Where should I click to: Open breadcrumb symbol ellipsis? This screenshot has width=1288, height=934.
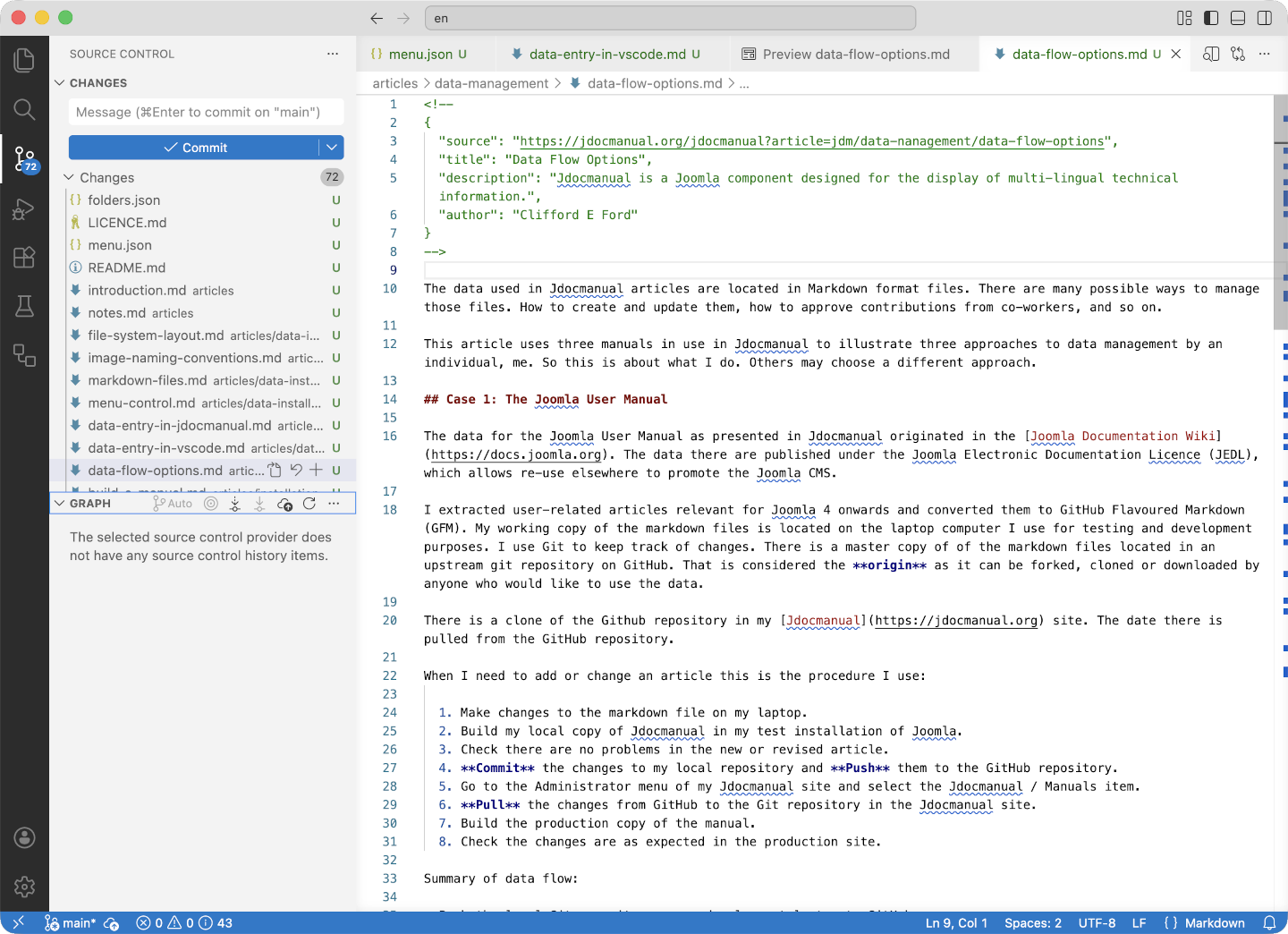[744, 83]
